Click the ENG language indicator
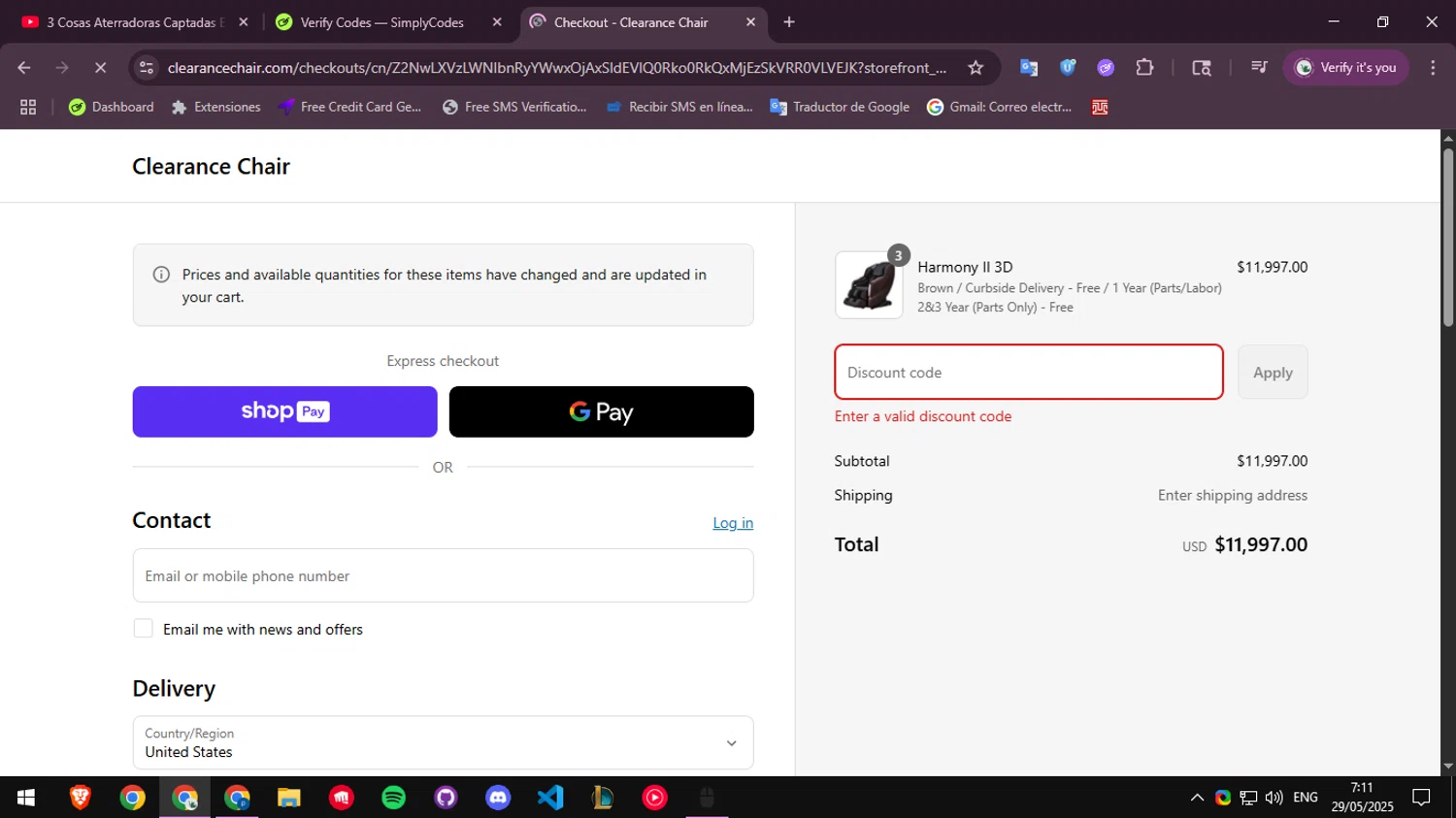The width and height of the screenshot is (1456, 818). 1306,798
